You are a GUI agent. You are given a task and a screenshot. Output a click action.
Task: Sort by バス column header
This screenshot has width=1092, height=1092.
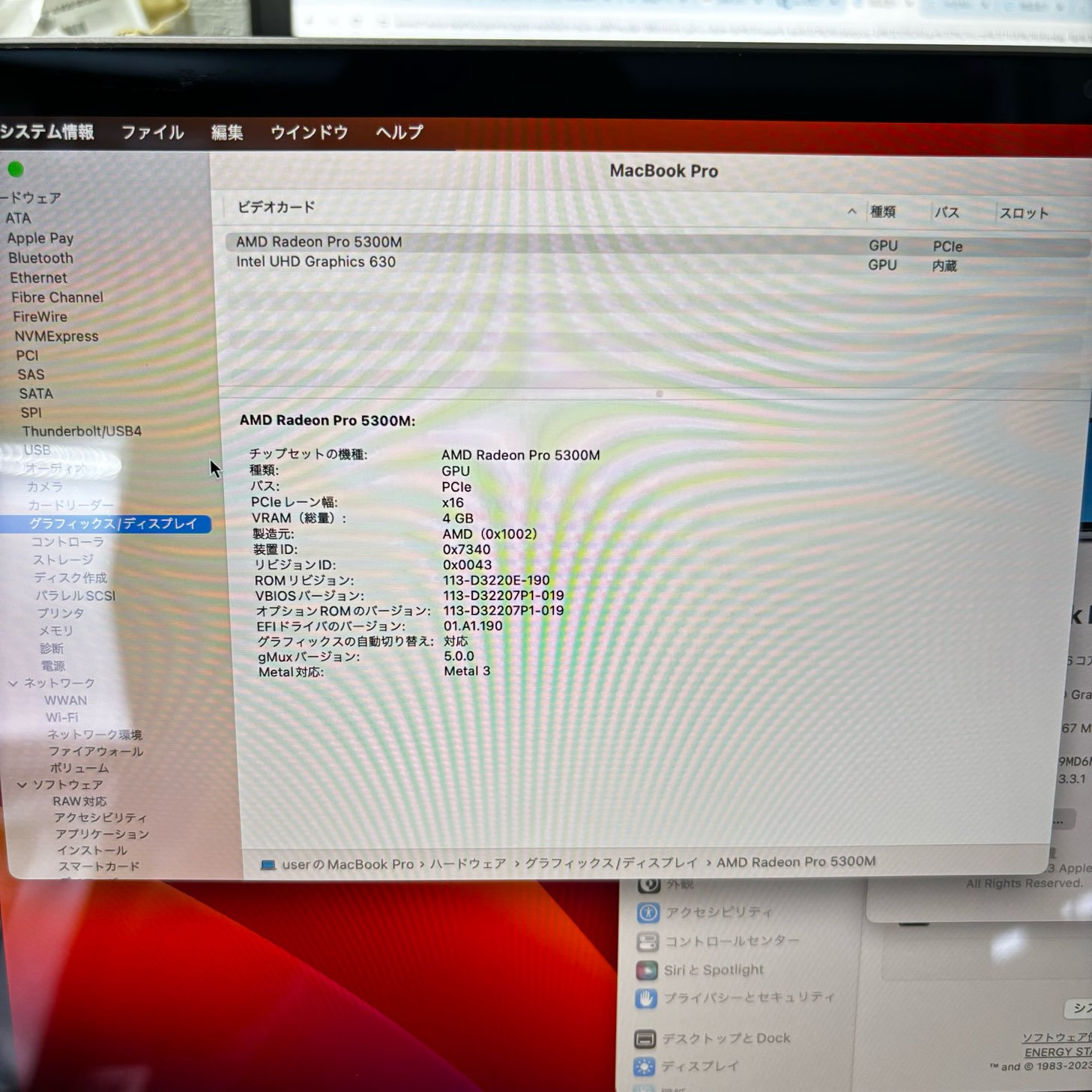point(947,212)
